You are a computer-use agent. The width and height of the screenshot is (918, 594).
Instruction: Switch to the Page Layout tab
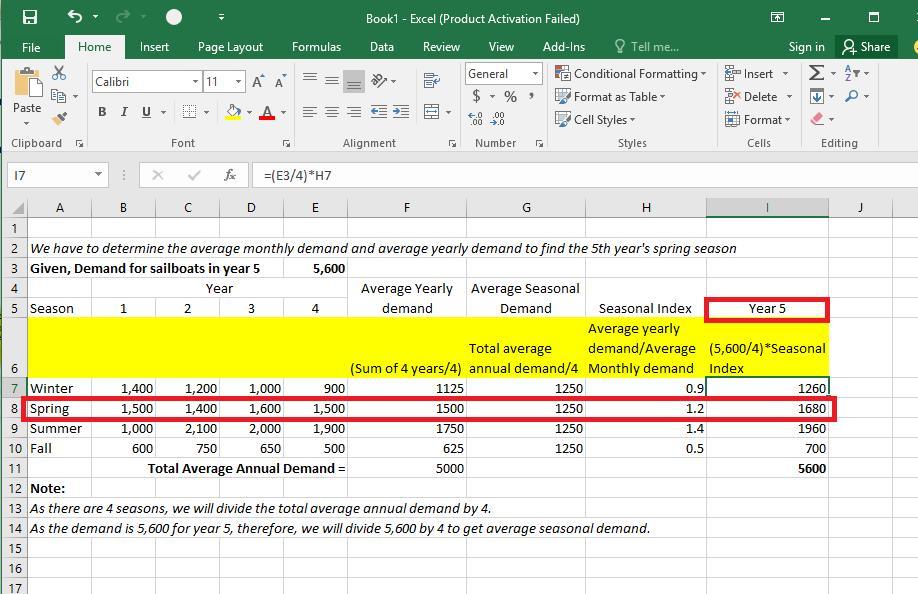tap(230, 46)
